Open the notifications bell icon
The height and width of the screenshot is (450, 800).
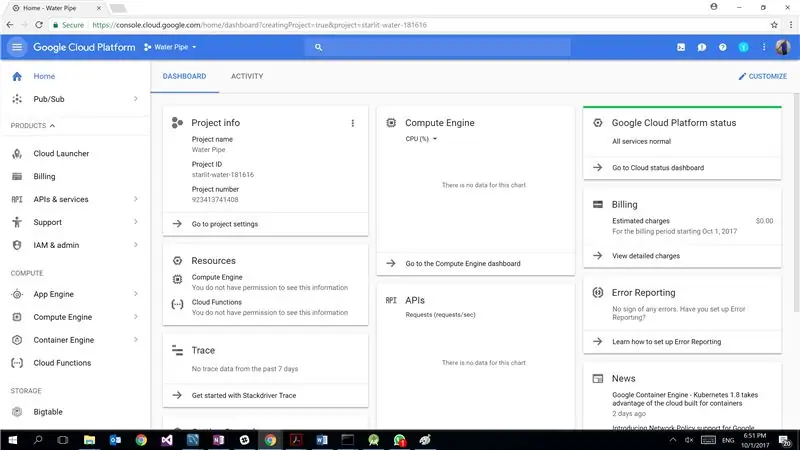pos(743,47)
